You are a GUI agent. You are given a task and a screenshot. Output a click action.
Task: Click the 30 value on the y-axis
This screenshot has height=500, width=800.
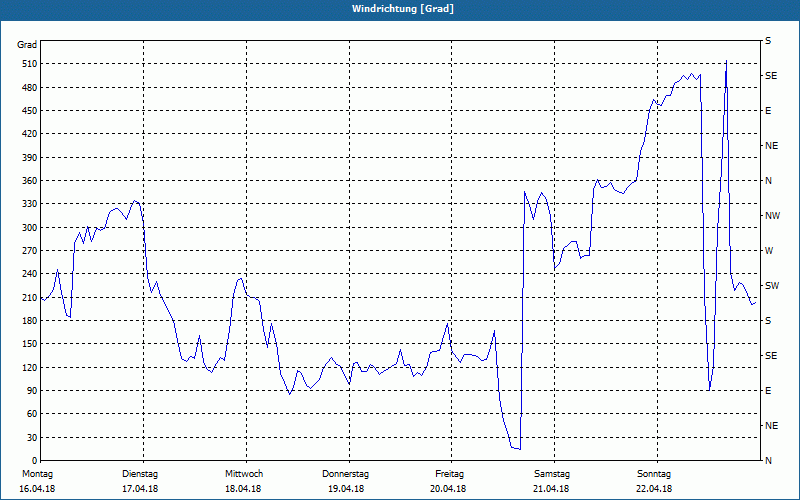click(x=32, y=437)
